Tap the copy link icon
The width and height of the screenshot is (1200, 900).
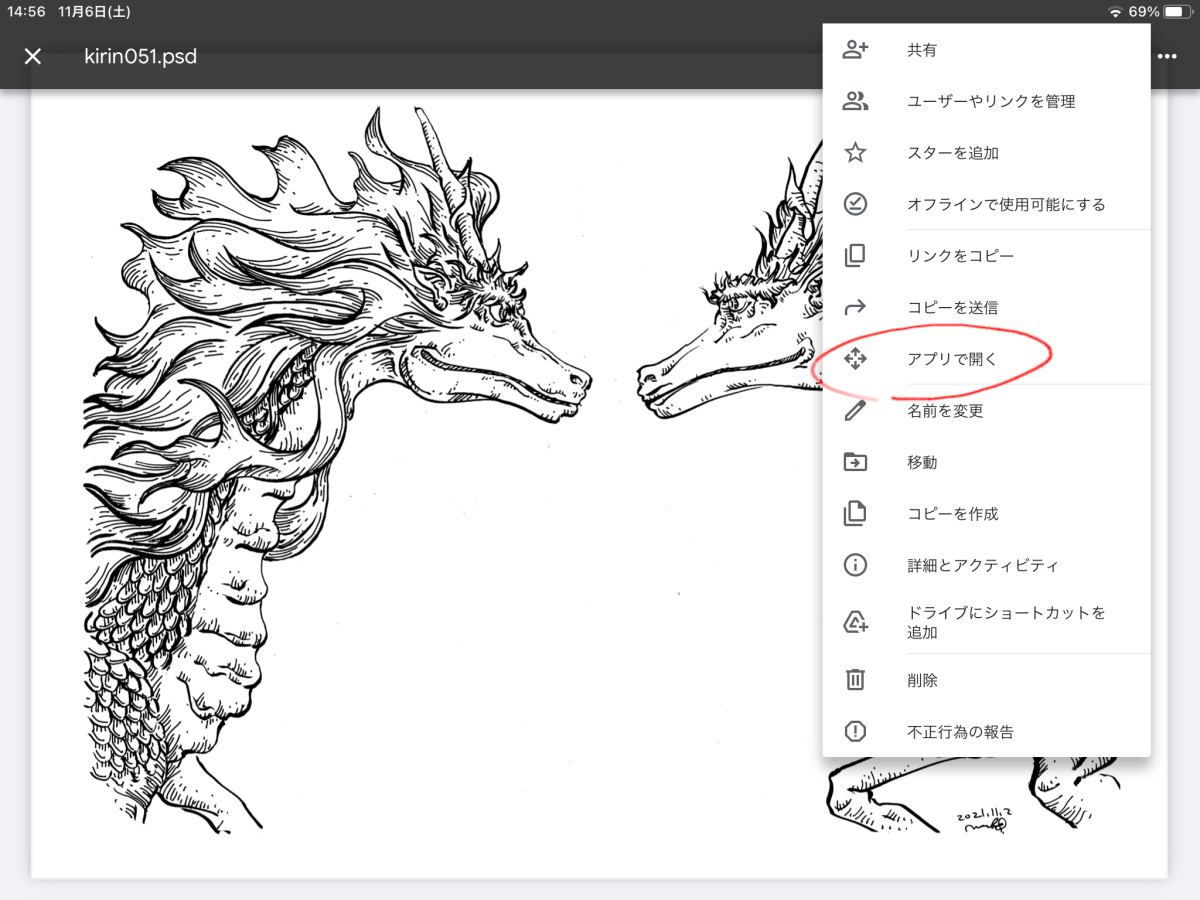tap(855, 256)
